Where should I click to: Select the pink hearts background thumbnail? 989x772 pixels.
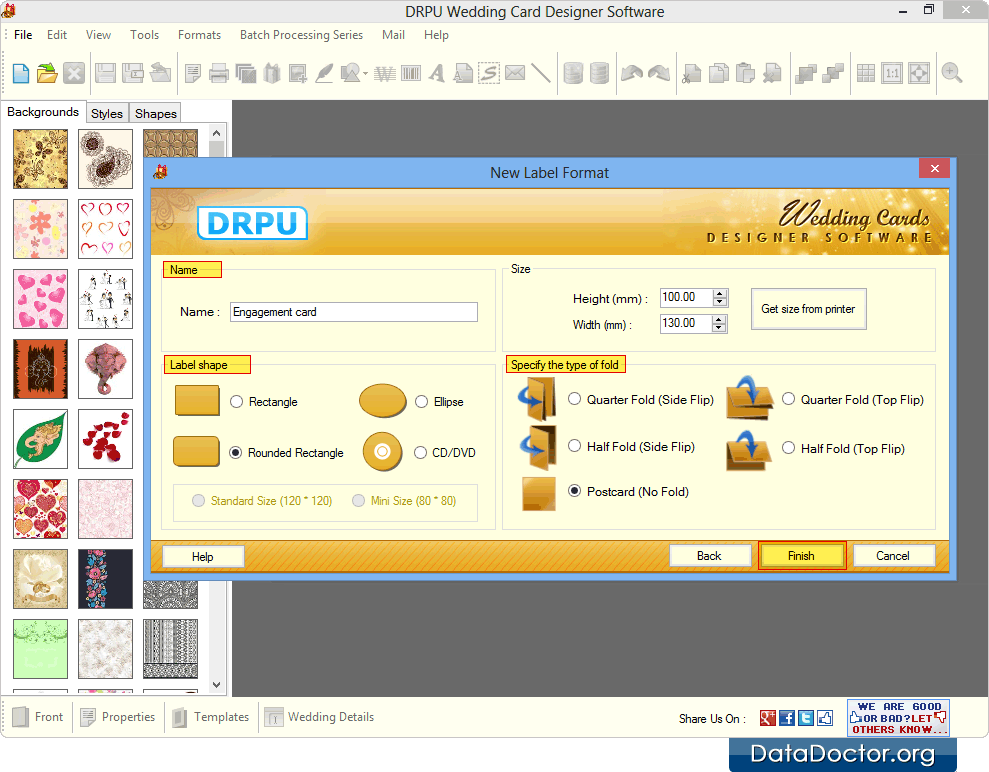point(40,299)
